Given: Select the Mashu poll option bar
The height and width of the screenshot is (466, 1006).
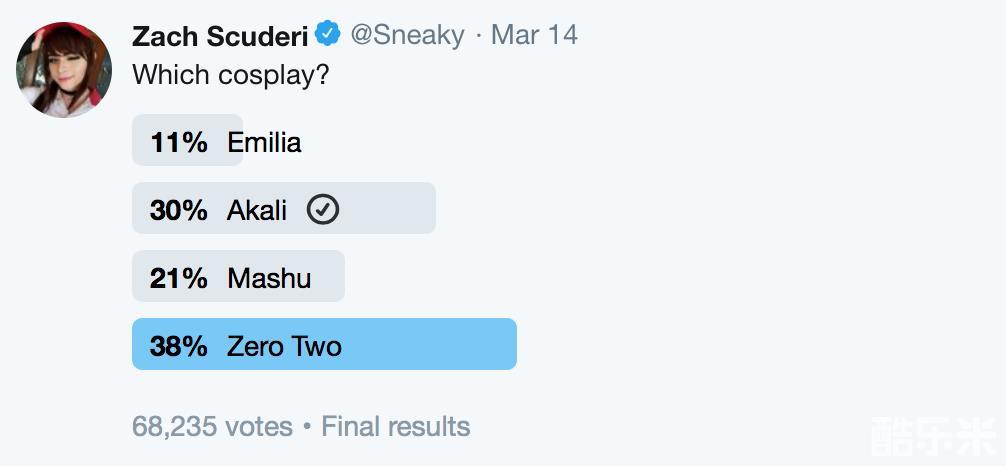Looking at the screenshot, I should click(x=239, y=276).
